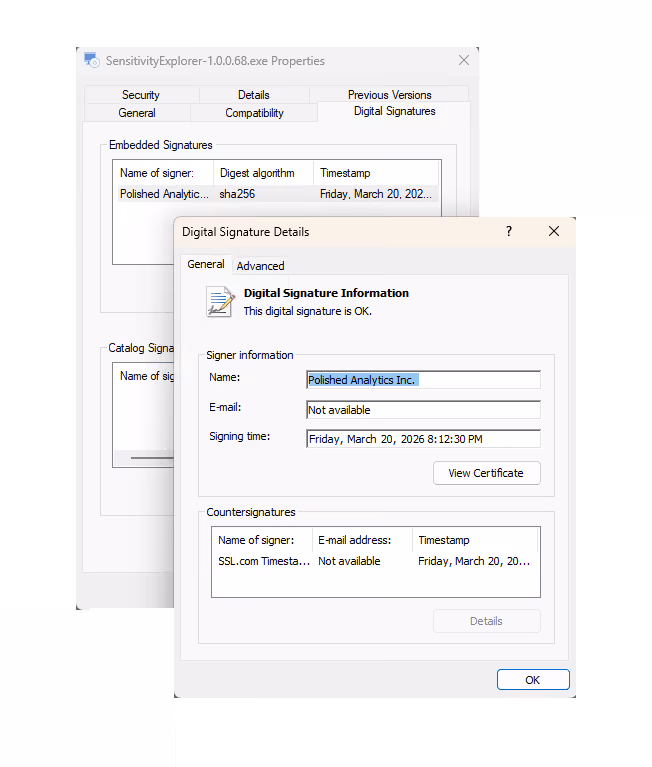Switch to Advanced tab in signature details

click(260, 266)
